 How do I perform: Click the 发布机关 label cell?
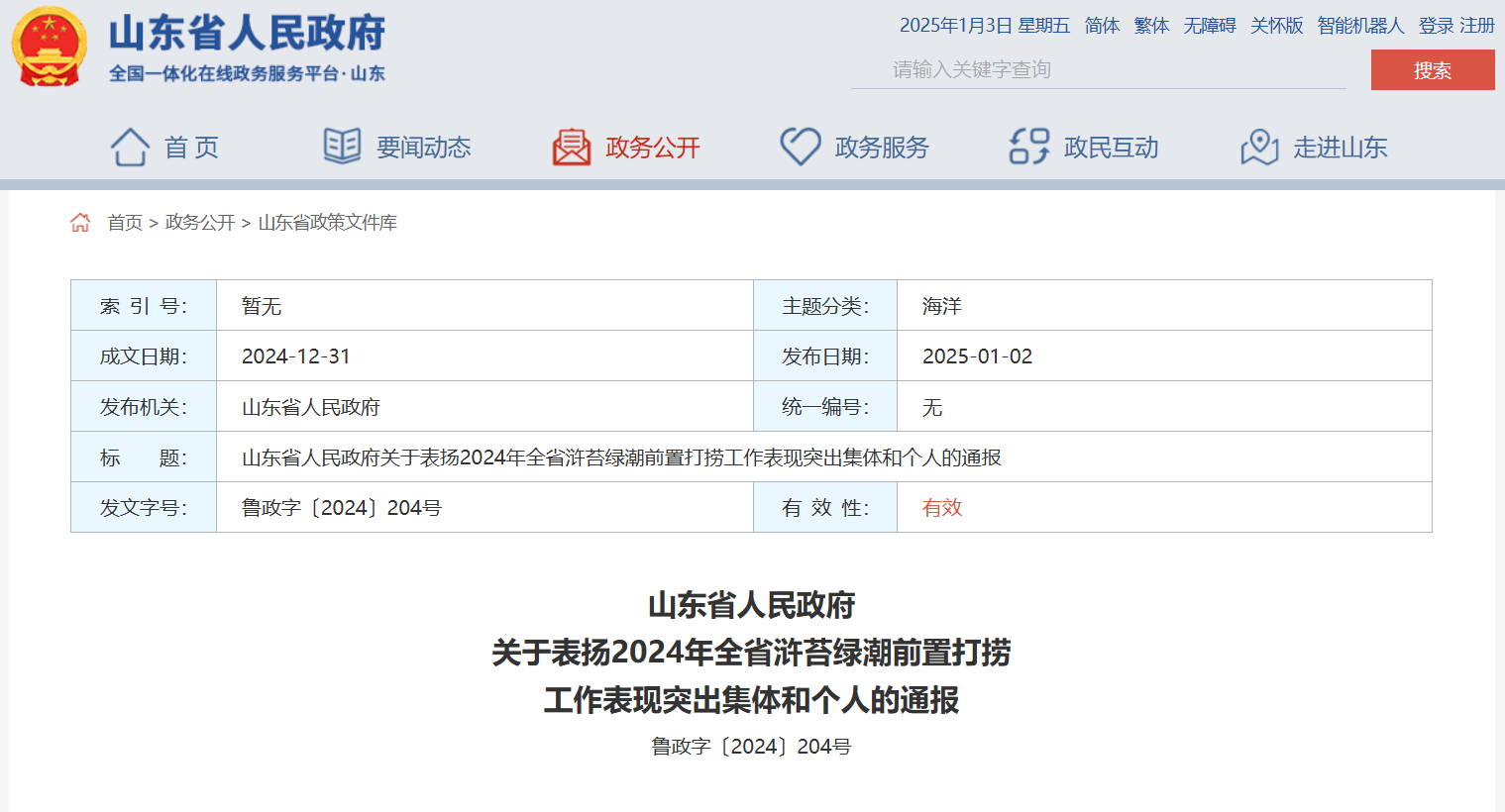[144, 407]
